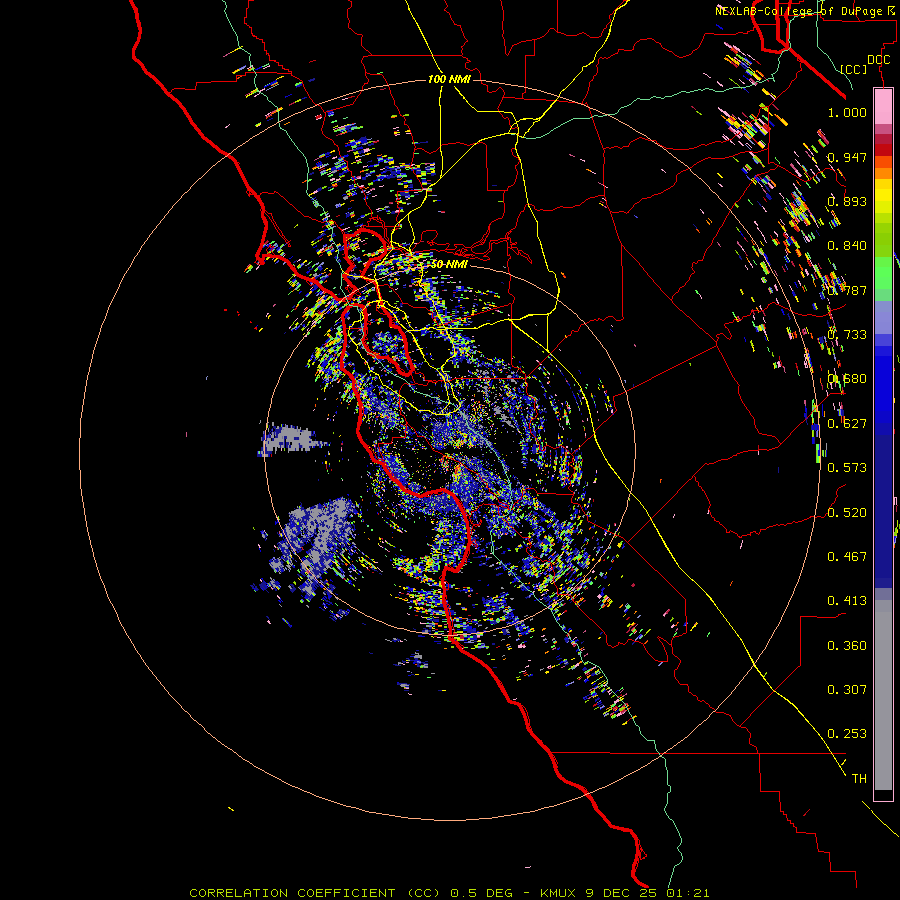Pick the red color band on legend
This screenshot has width=900, height=900.
coord(883,150)
